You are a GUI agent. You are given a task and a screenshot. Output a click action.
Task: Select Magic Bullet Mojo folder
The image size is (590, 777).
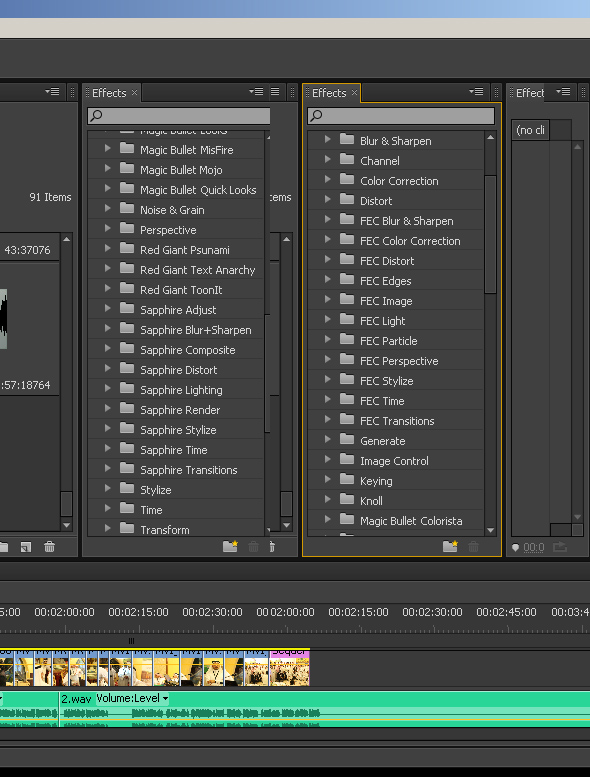point(181,170)
